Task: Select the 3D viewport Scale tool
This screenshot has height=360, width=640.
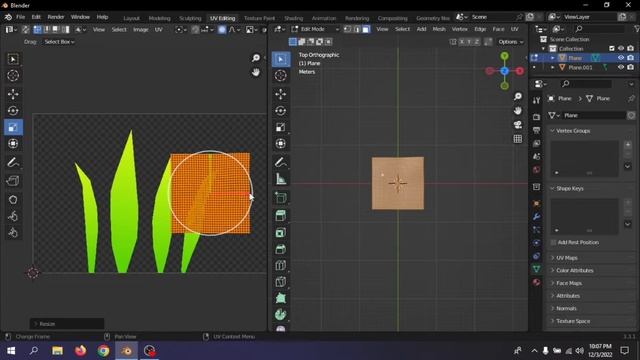Action: (x=281, y=127)
